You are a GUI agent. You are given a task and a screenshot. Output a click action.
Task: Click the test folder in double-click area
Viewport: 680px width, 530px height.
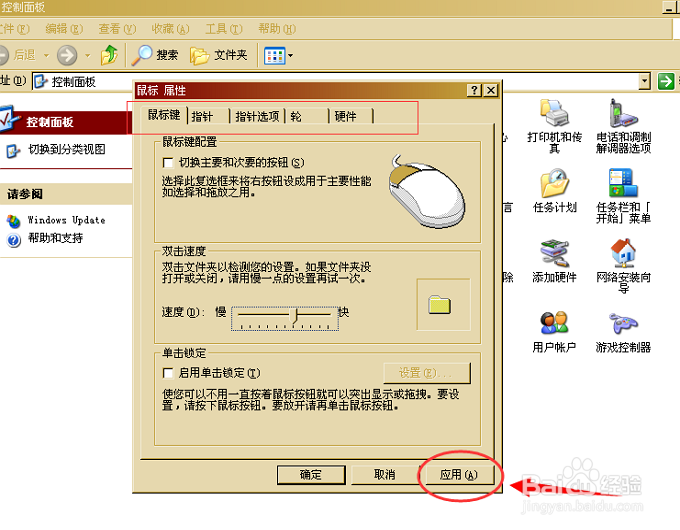[440, 305]
